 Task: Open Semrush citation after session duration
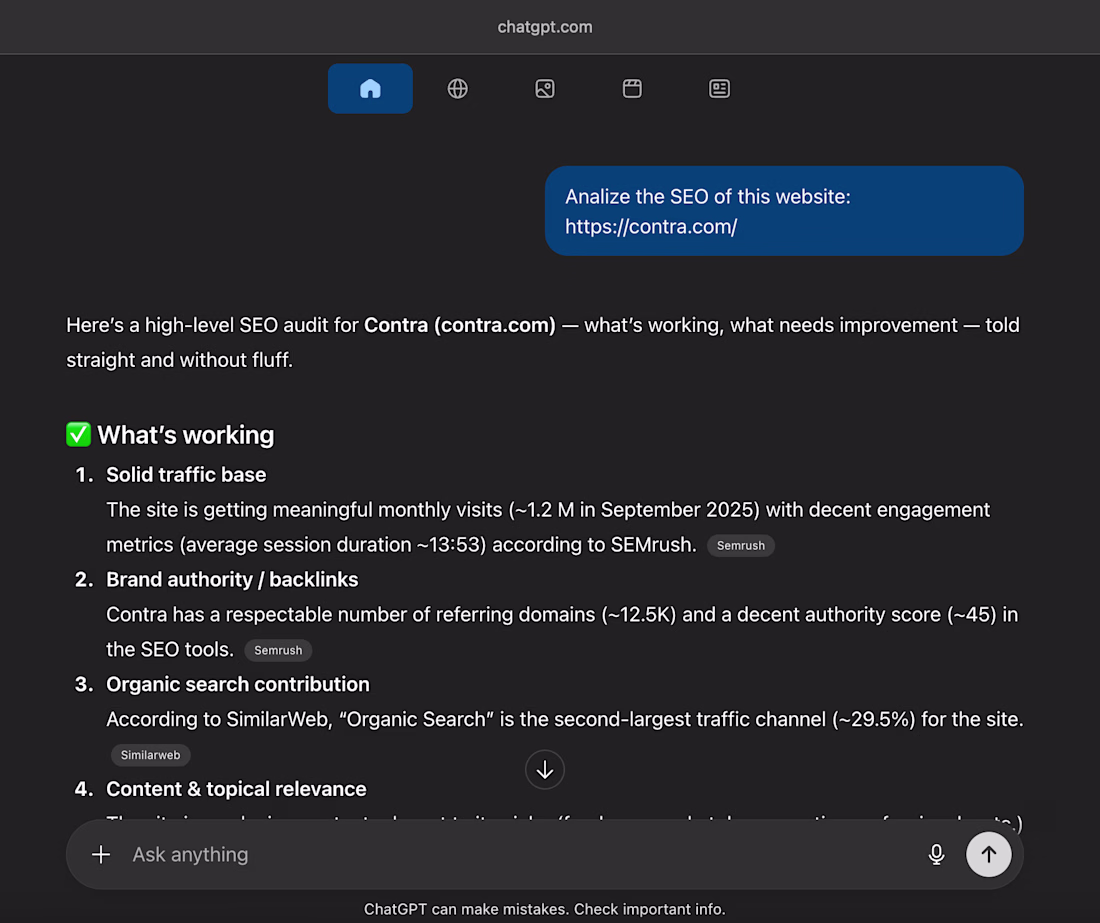click(x=740, y=545)
